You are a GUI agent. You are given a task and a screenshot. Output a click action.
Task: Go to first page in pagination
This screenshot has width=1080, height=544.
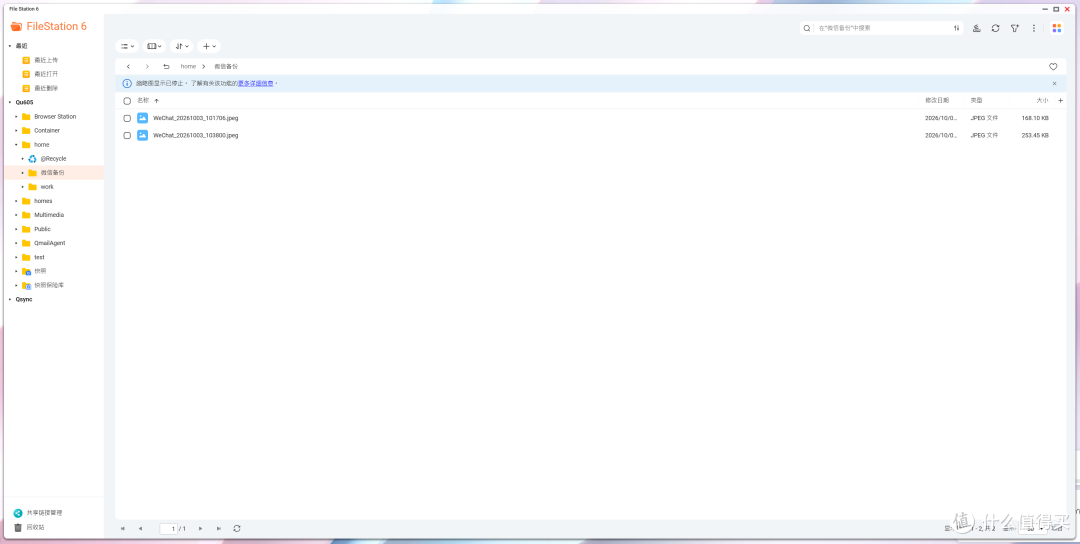point(123,528)
